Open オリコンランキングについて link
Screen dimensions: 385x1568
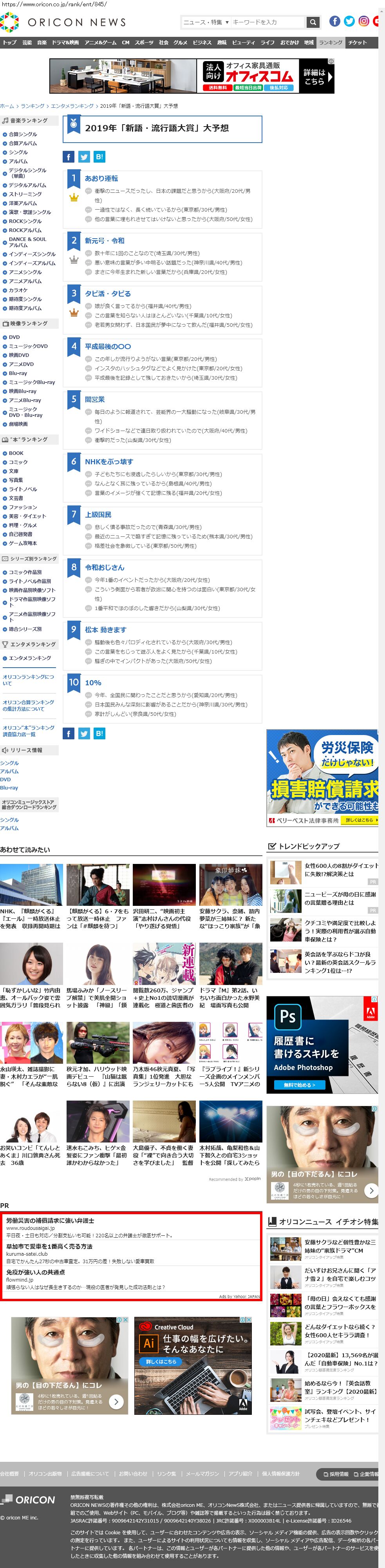pos(28,680)
